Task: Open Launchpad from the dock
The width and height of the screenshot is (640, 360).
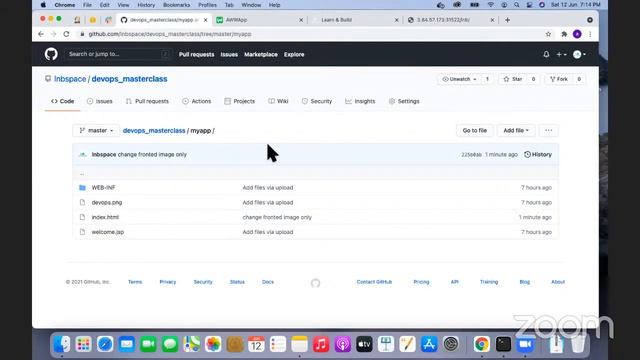Action: click(x=84, y=344)
